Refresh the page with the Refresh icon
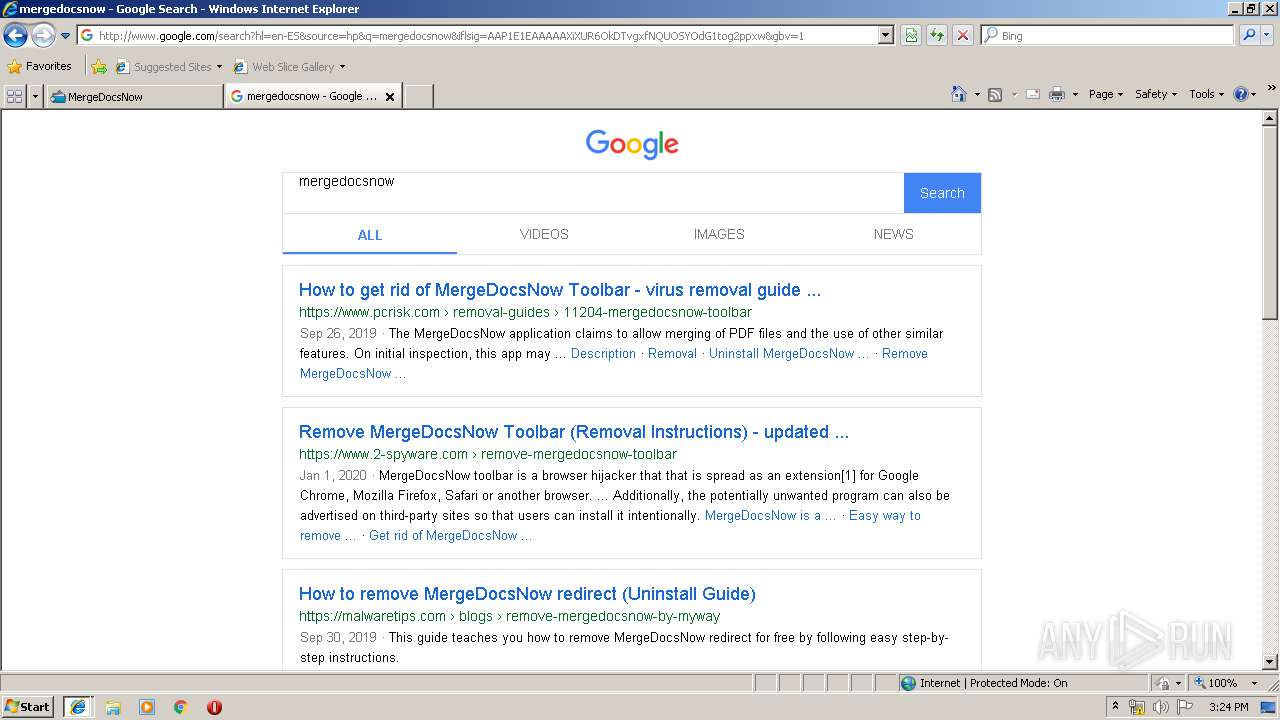The image size is (1280, 720). pos(937,36)
